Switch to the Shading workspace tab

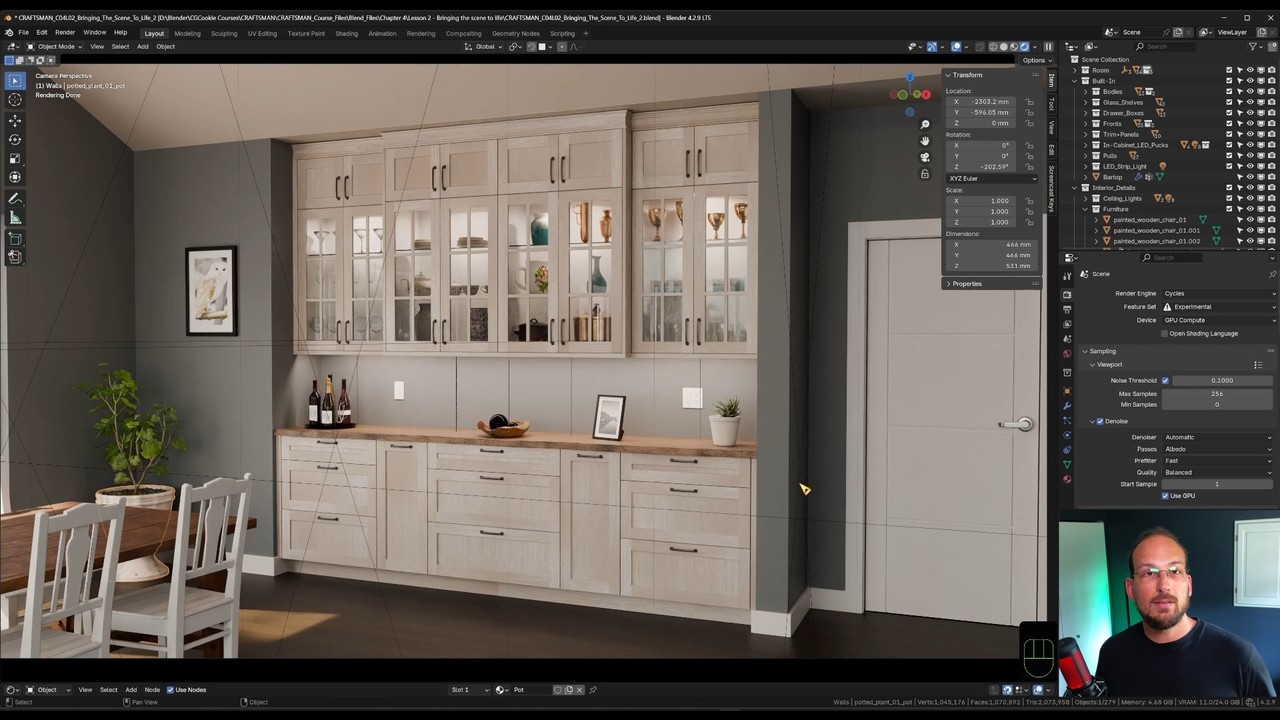click(346, 33)
